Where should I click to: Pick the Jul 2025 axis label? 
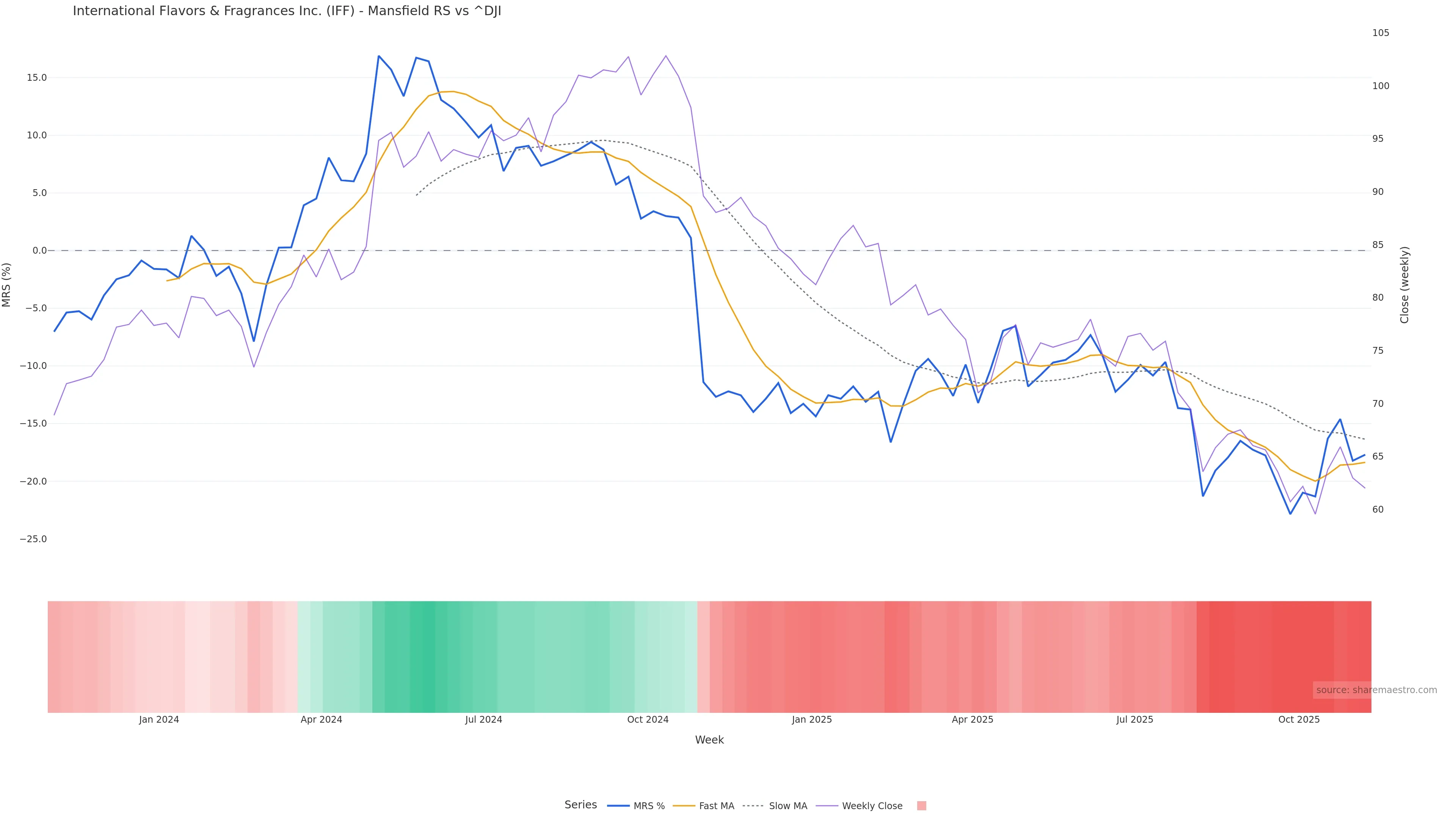point(1134,720)
